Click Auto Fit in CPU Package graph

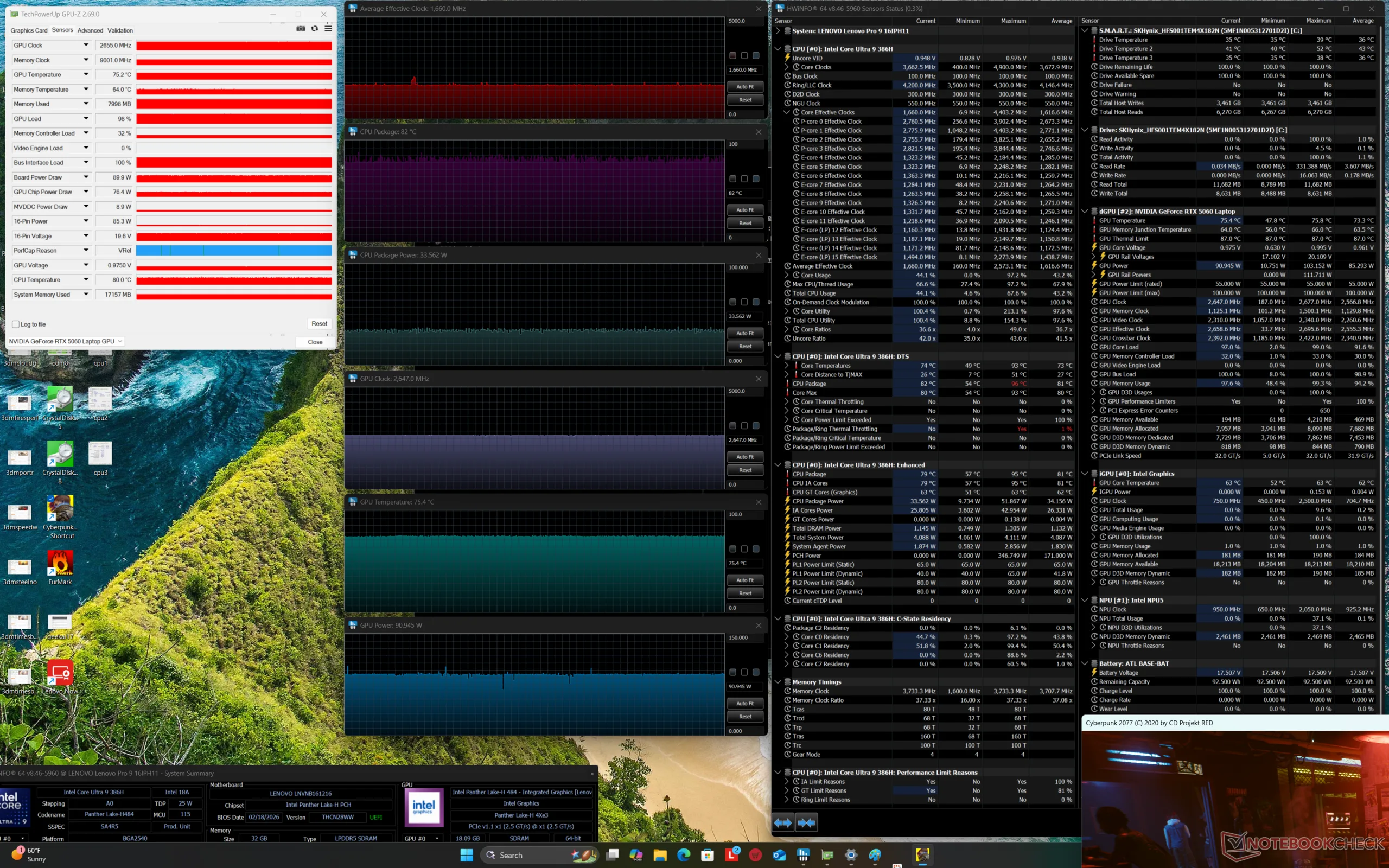point(745,210)
